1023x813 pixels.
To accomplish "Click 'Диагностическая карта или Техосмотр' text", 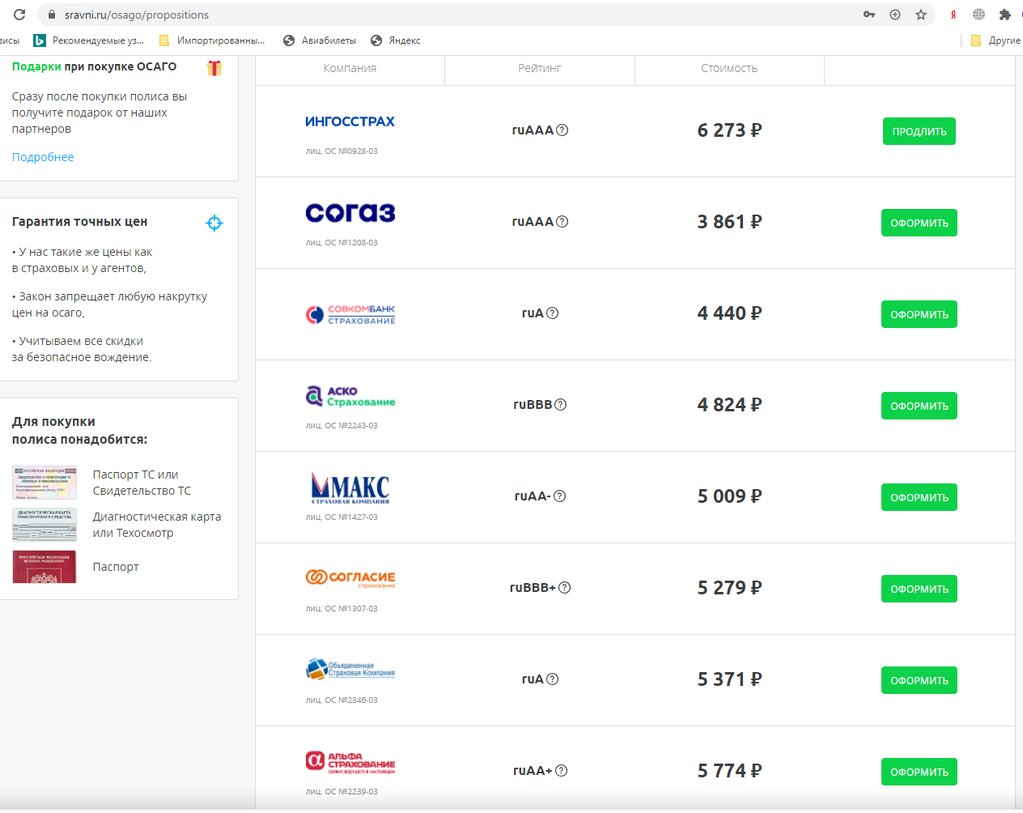I will click(157, 525).
